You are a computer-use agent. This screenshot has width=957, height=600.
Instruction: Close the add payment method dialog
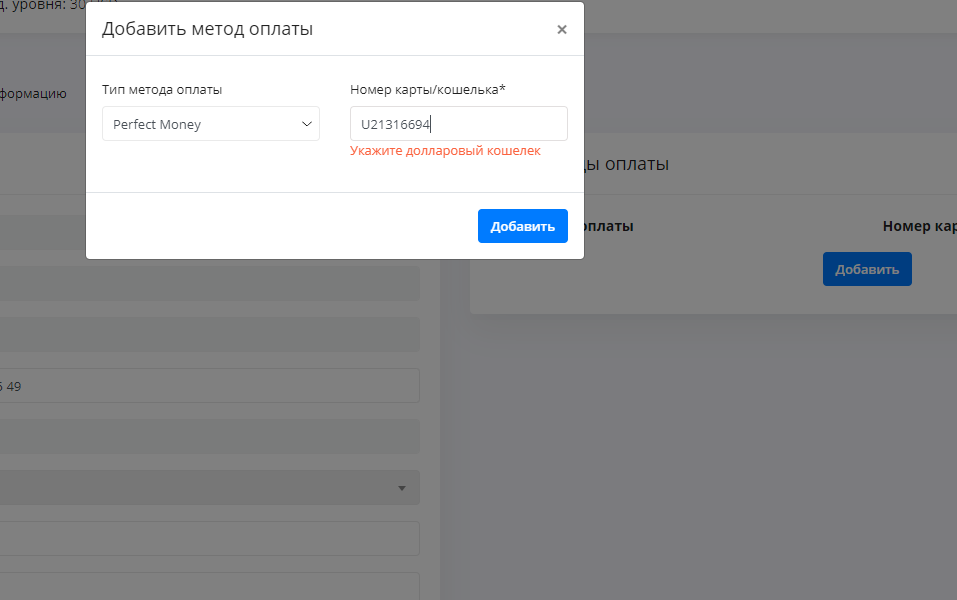[x=561, y=30]
